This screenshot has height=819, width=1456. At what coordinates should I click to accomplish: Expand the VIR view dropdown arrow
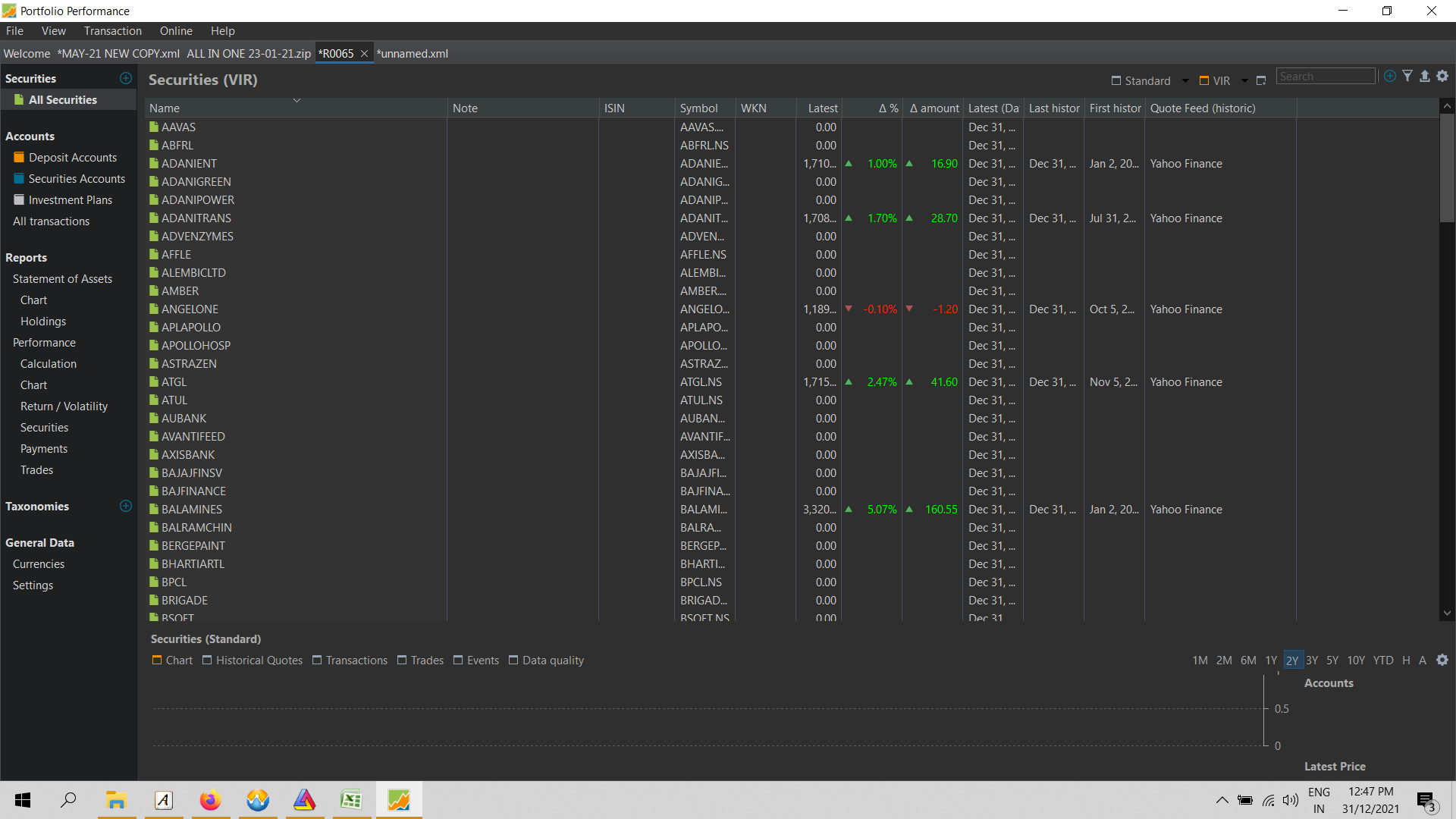pos(1244,81)
